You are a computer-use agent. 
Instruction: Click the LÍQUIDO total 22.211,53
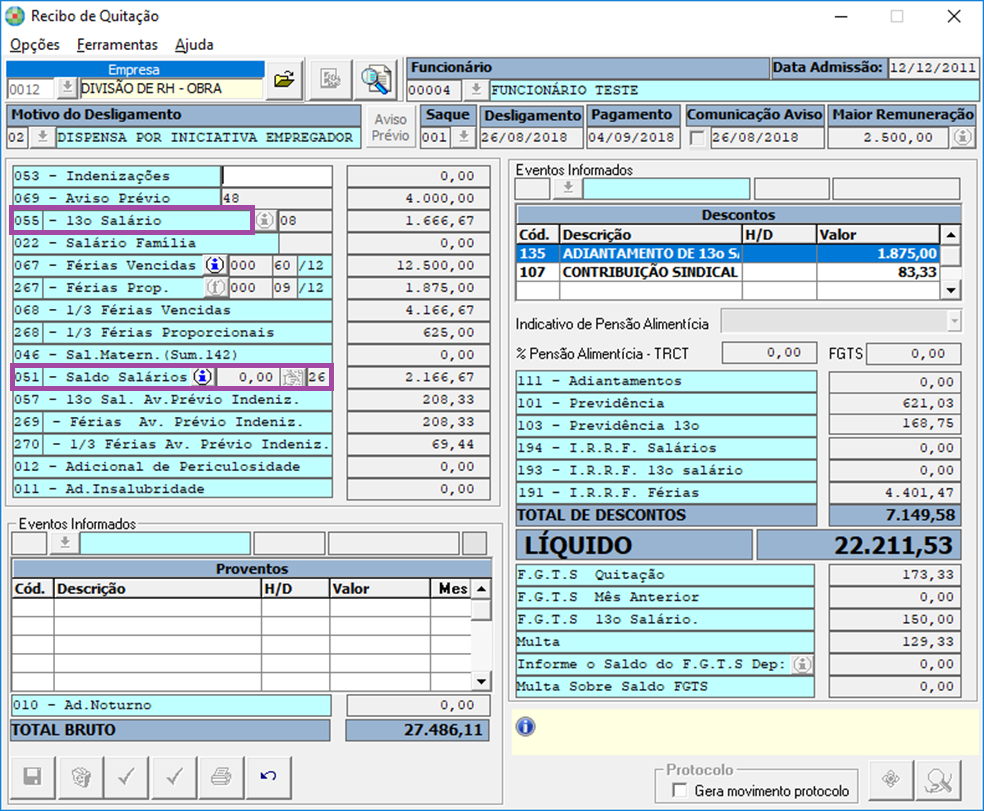point(859,545)
